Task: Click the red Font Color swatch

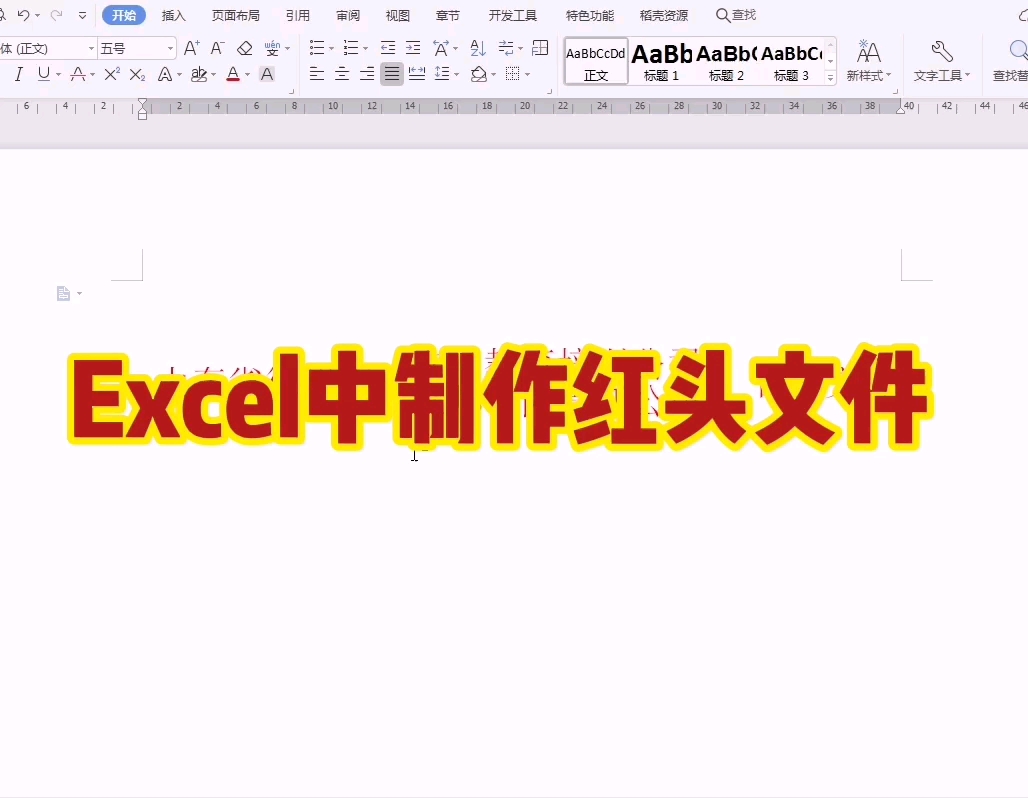Action: click(x=232, y=74)
